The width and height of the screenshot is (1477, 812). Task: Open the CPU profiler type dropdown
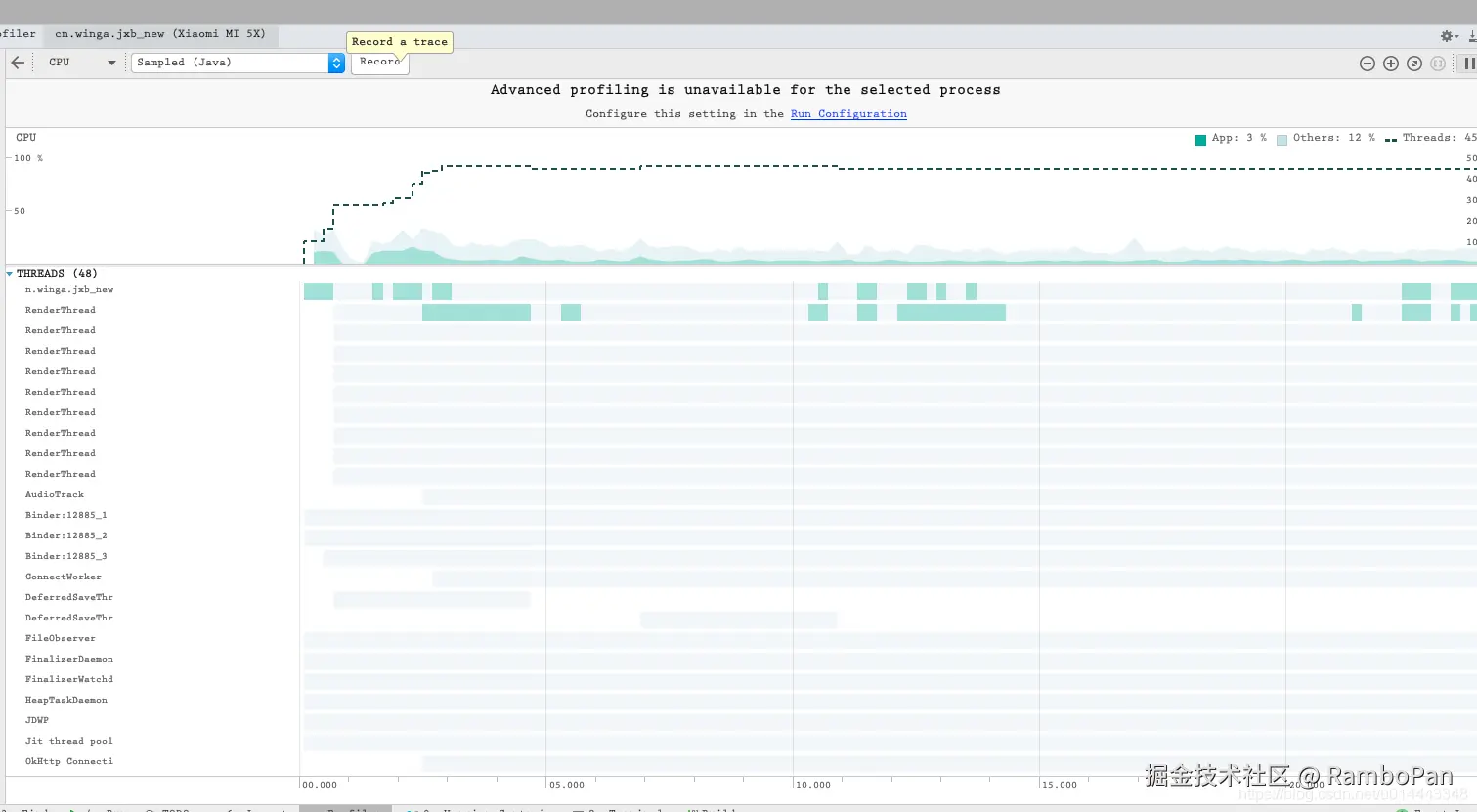81,63
